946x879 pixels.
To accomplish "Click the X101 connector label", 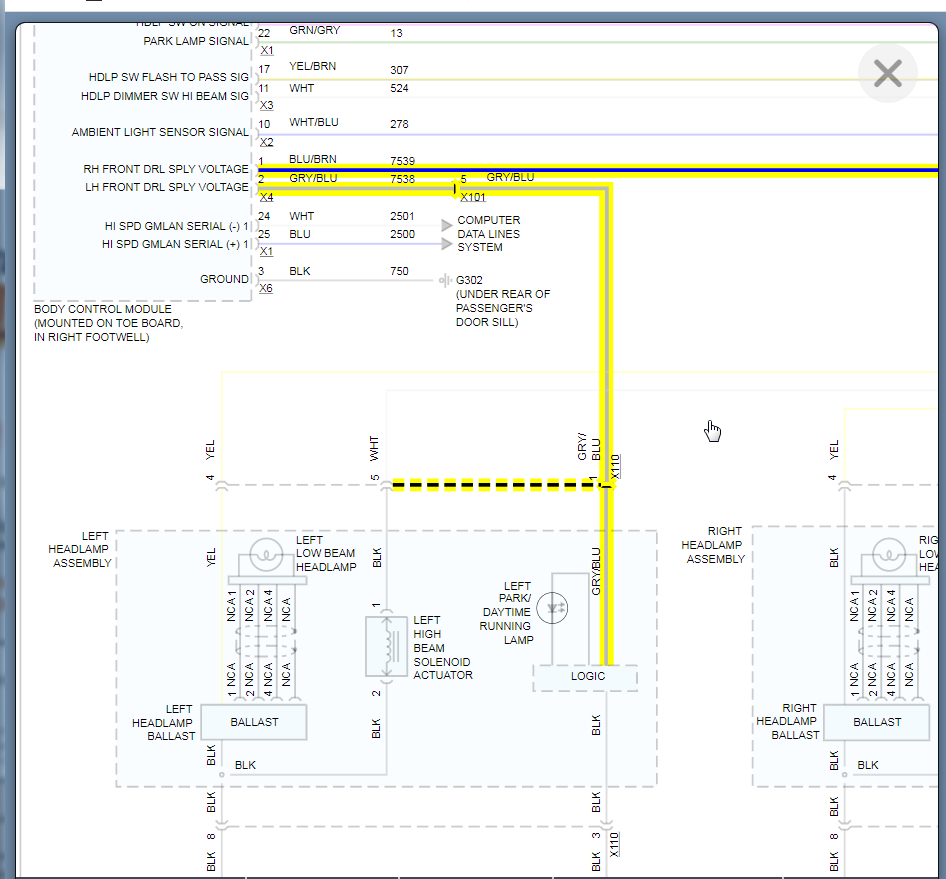I will pyautogui.click(x=472, y=197).
